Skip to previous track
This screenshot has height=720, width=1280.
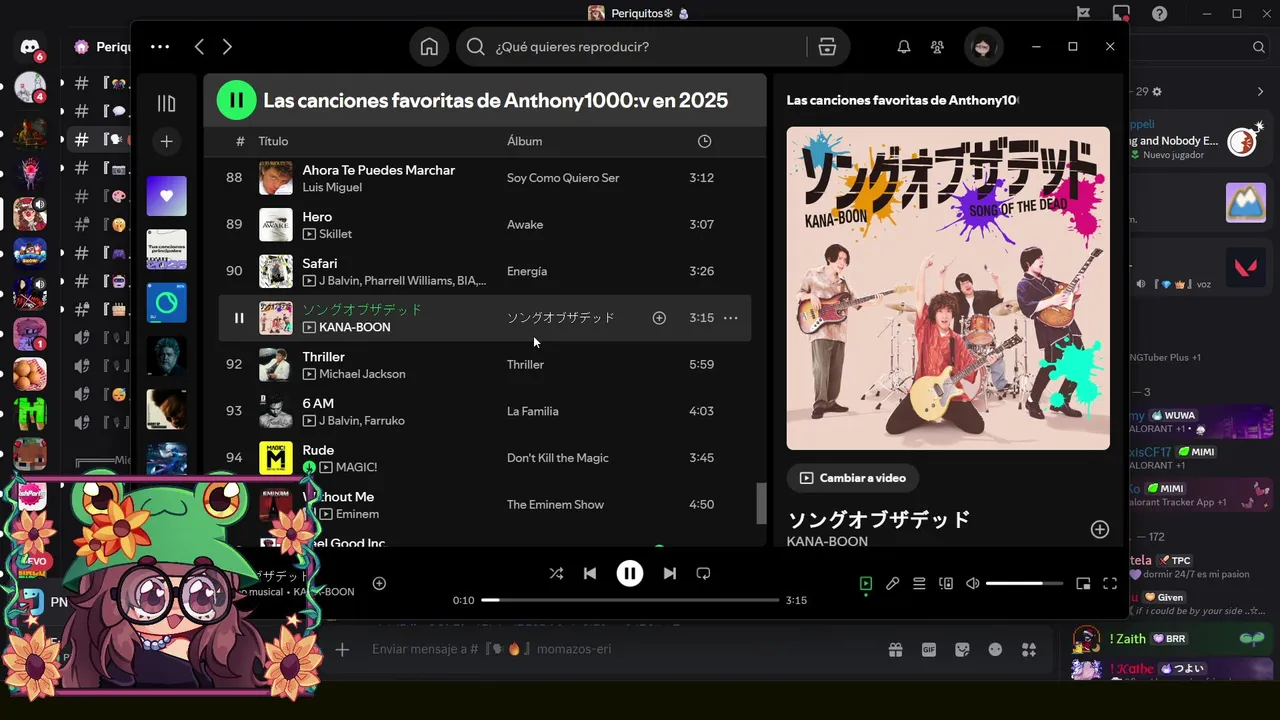(590, 573)
